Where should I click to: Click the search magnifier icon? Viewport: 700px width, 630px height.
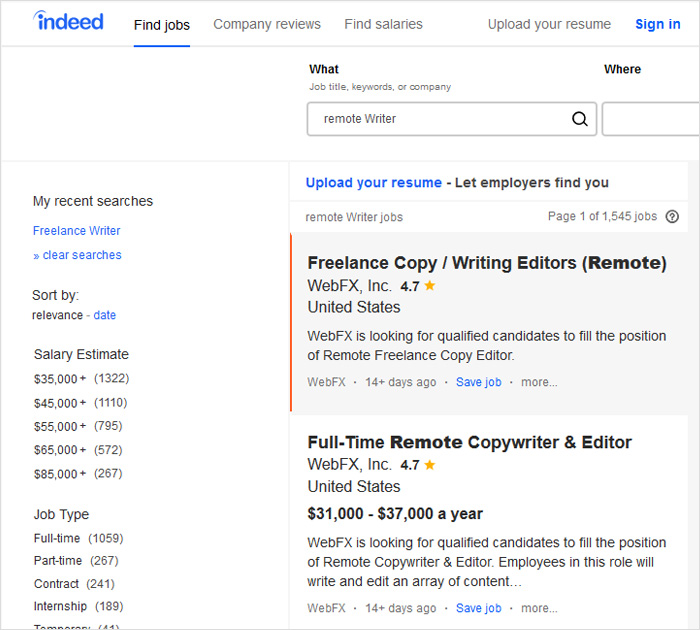(580, 119)
